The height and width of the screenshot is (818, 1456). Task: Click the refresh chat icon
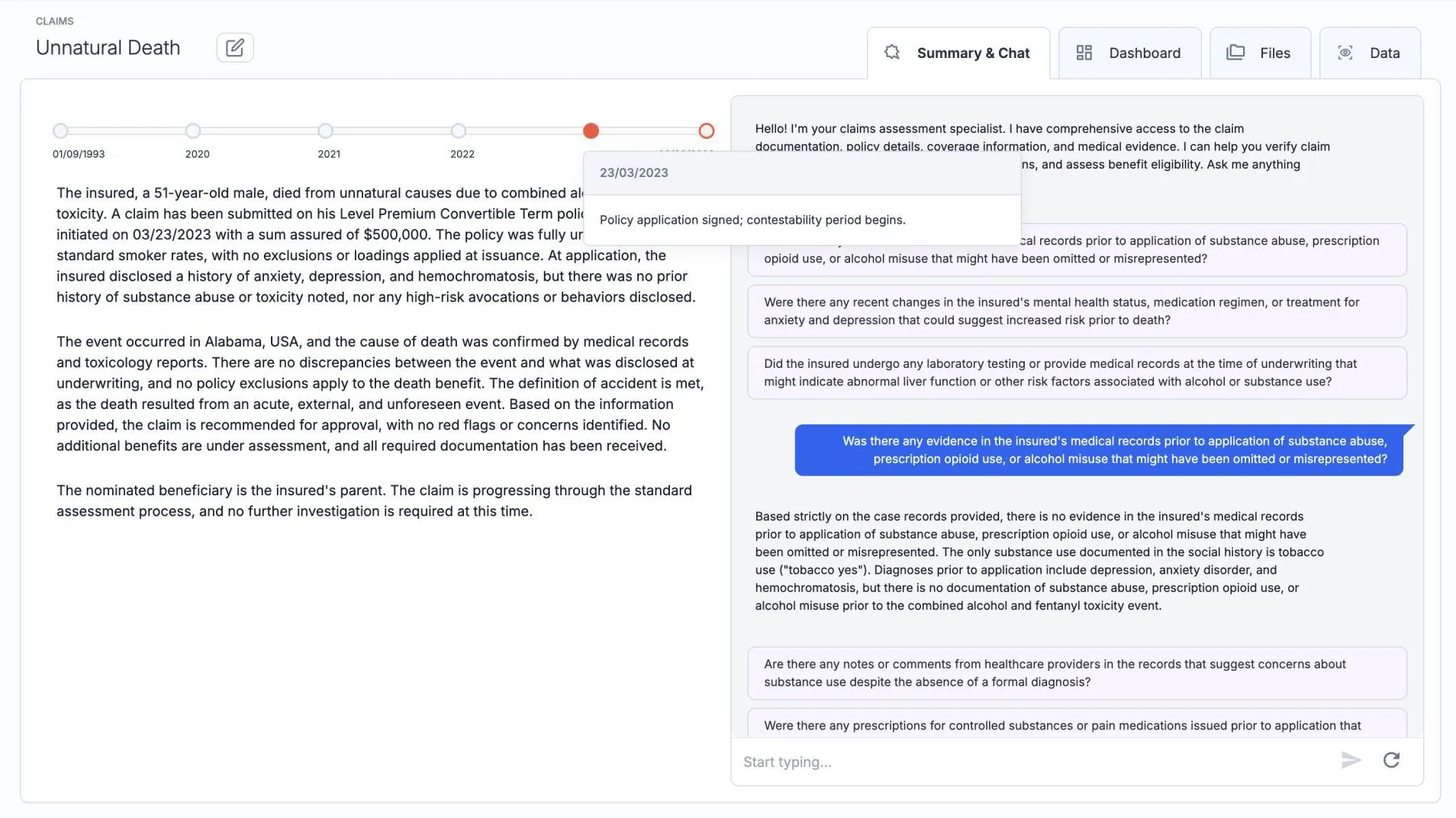point(1391,760)
